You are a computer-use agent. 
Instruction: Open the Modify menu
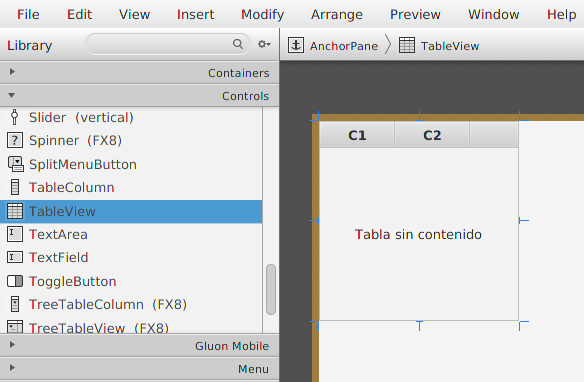coord(263,15)
